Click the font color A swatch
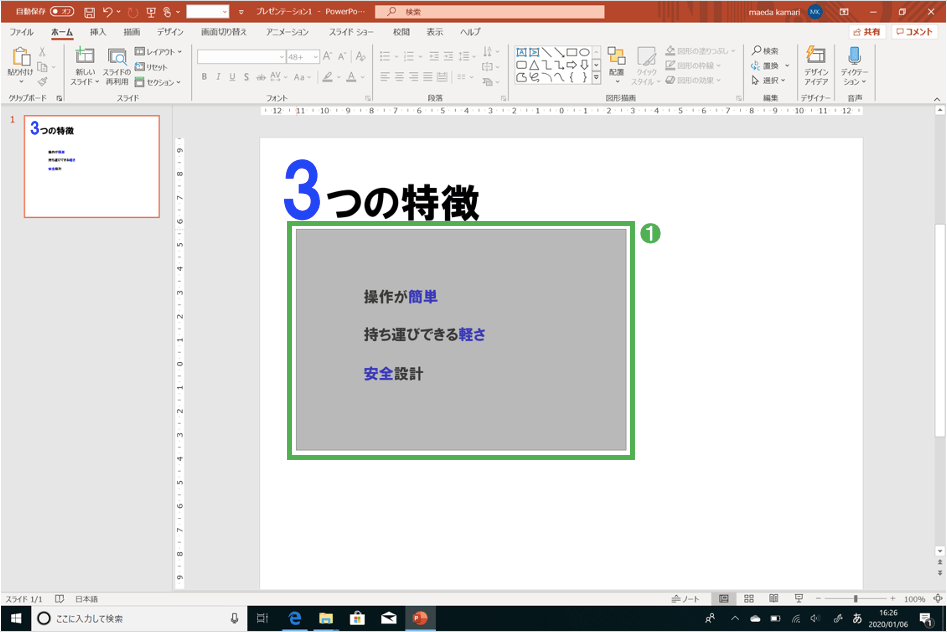This screenshot has width=947, height=632. tap(351, 77)
